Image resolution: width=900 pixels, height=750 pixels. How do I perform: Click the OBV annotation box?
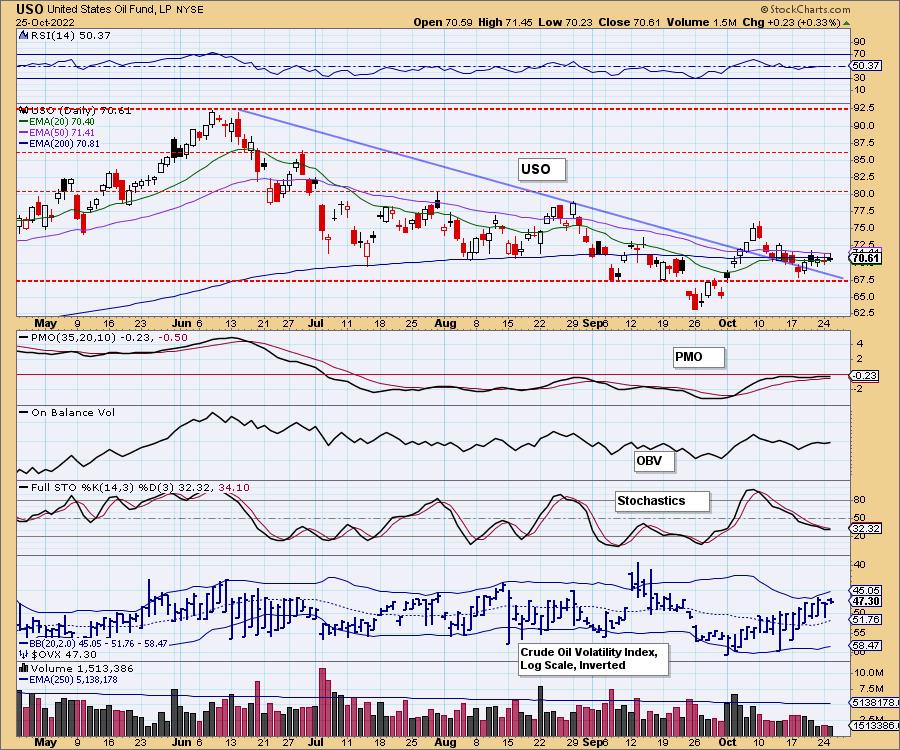click(x=654, y=461)
